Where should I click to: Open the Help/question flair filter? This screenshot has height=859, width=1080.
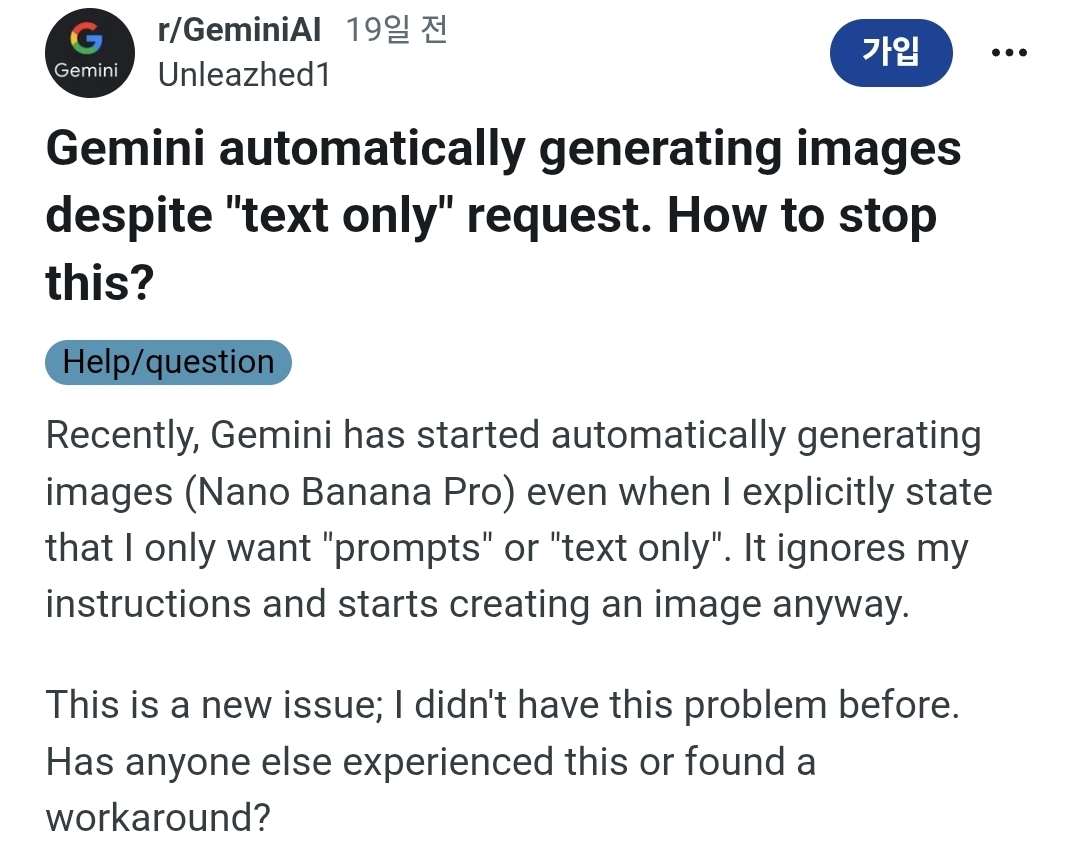click(168, 362)
